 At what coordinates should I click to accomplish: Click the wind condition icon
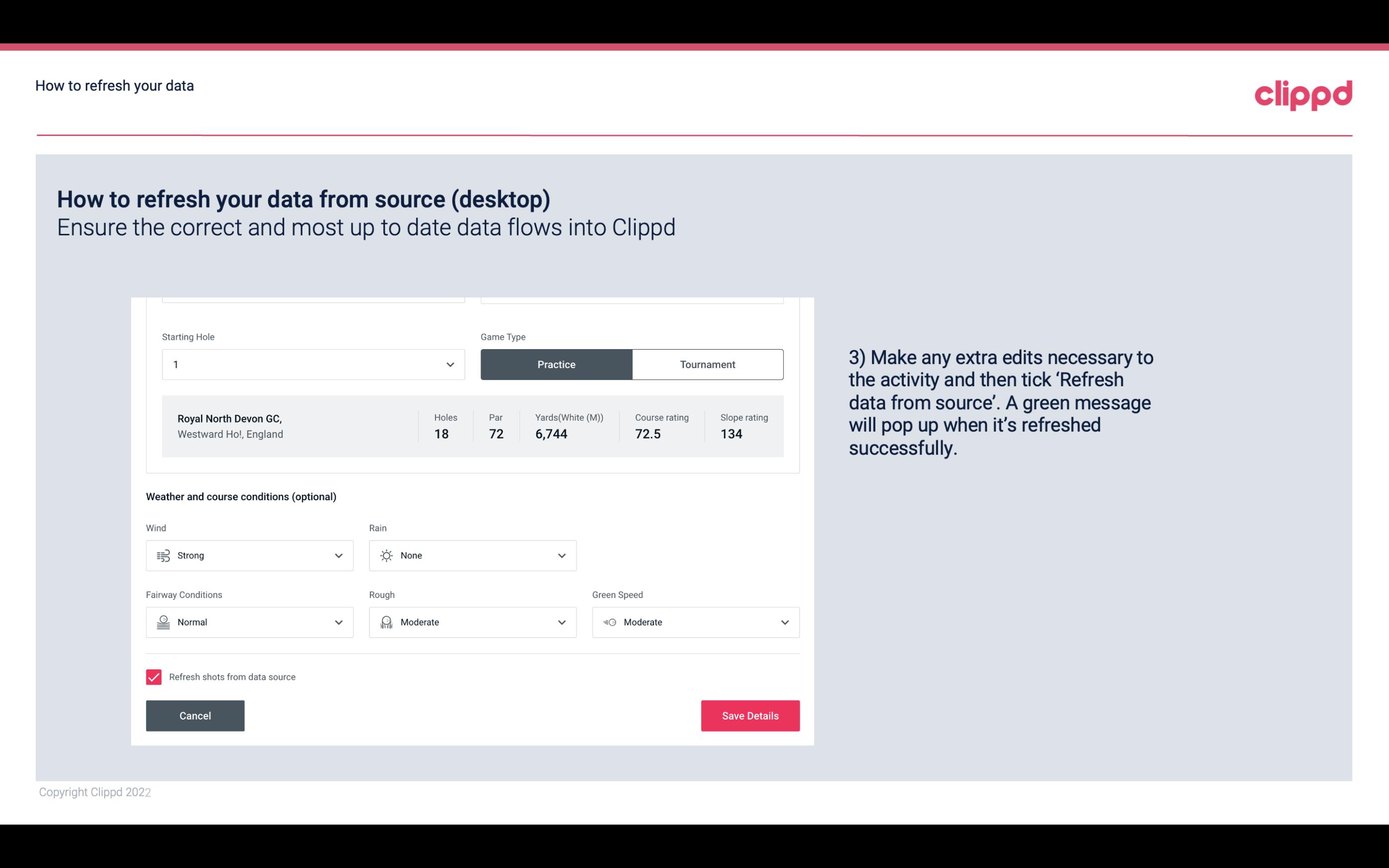(x=163, y=556)
